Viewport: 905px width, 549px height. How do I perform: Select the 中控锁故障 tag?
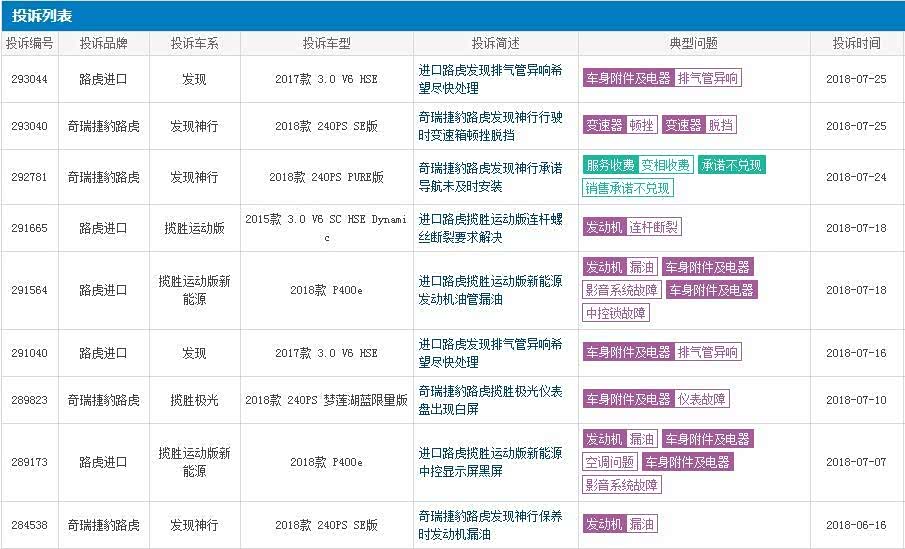click(x=616, y=313)
